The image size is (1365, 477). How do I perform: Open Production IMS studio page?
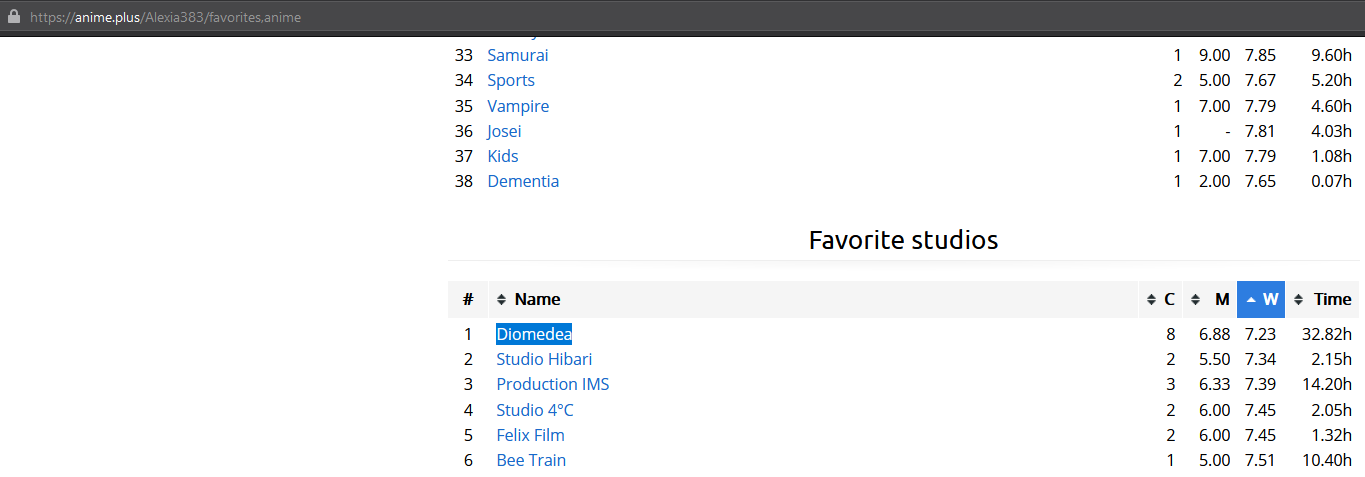click(x=552, y=384)
